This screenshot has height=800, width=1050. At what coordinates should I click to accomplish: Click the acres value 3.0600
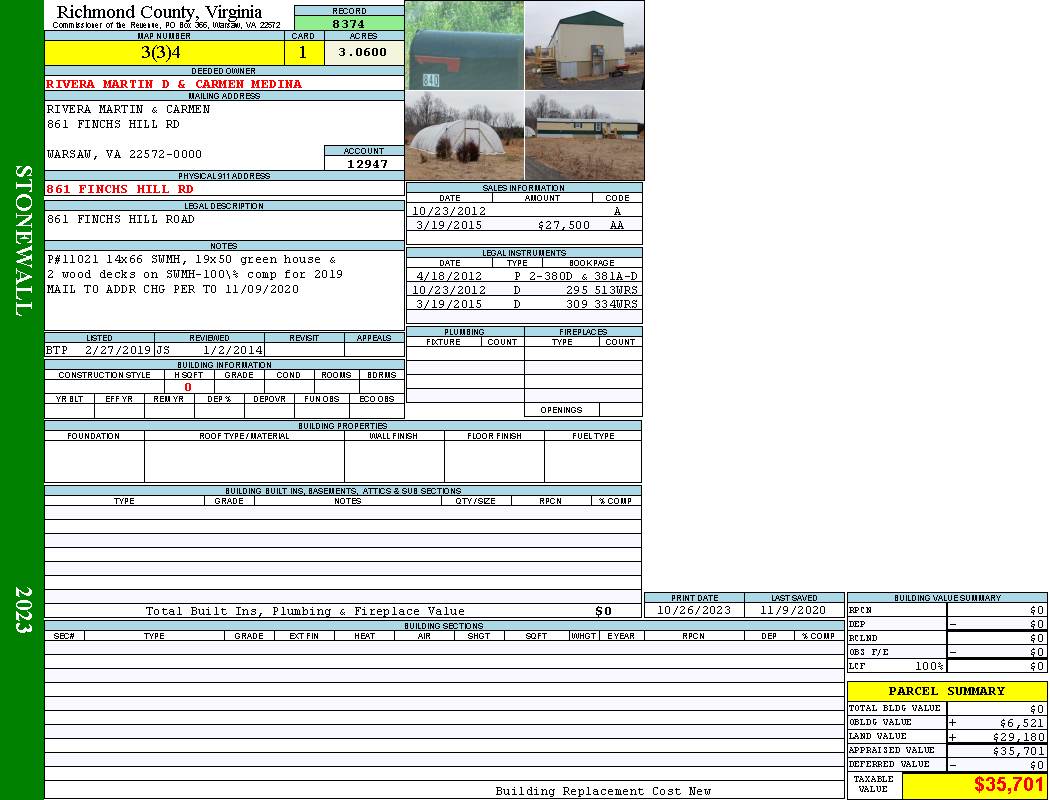pyautogui.click(x=363, y=53)
